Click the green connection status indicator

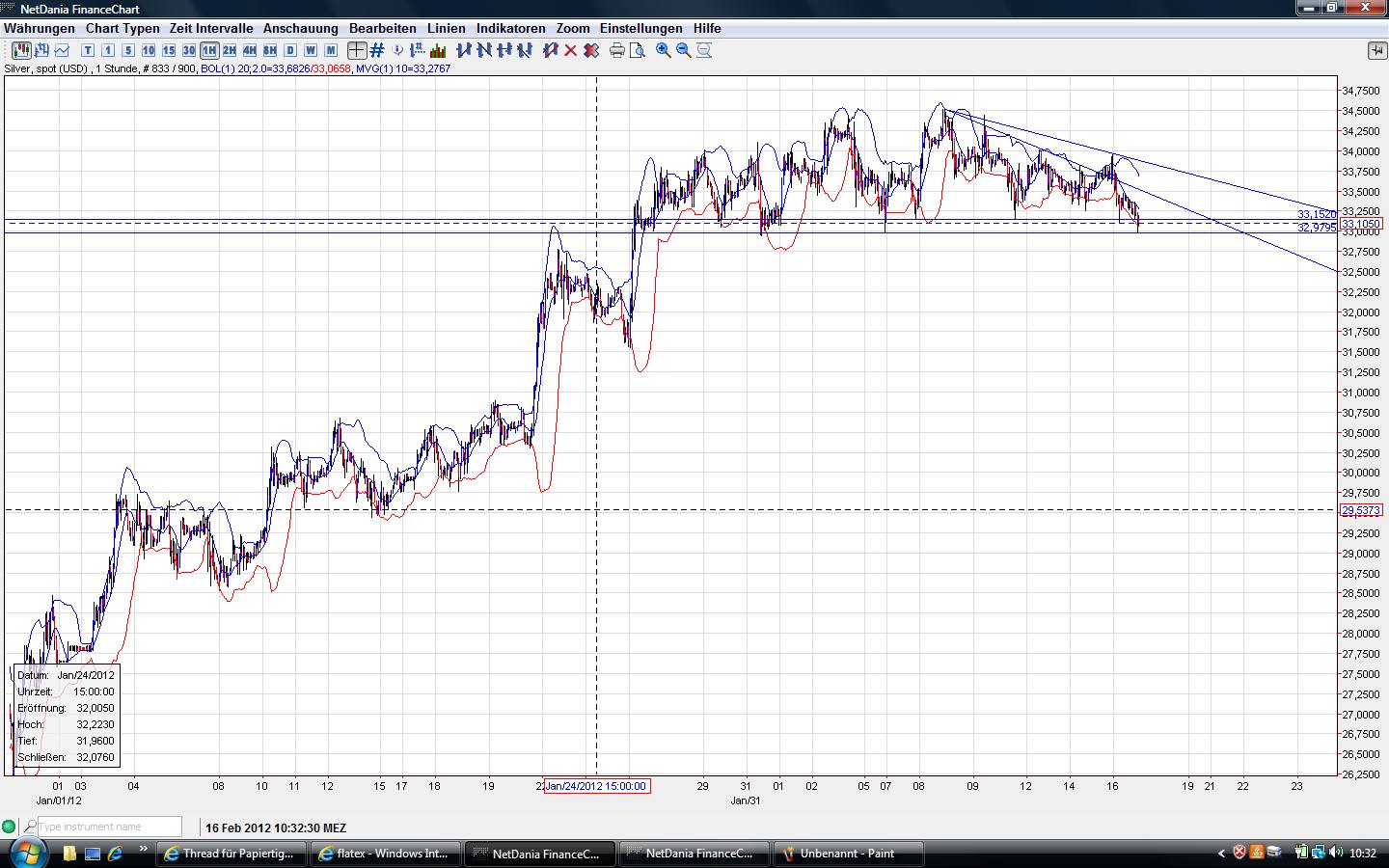(9, 827)
